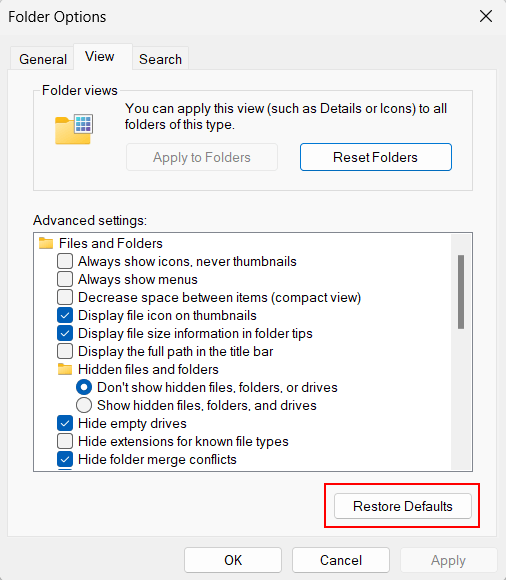Click the Folder Options title text
Image resolution: width=506 pixels, height=580 pixels.
(57, 17)
